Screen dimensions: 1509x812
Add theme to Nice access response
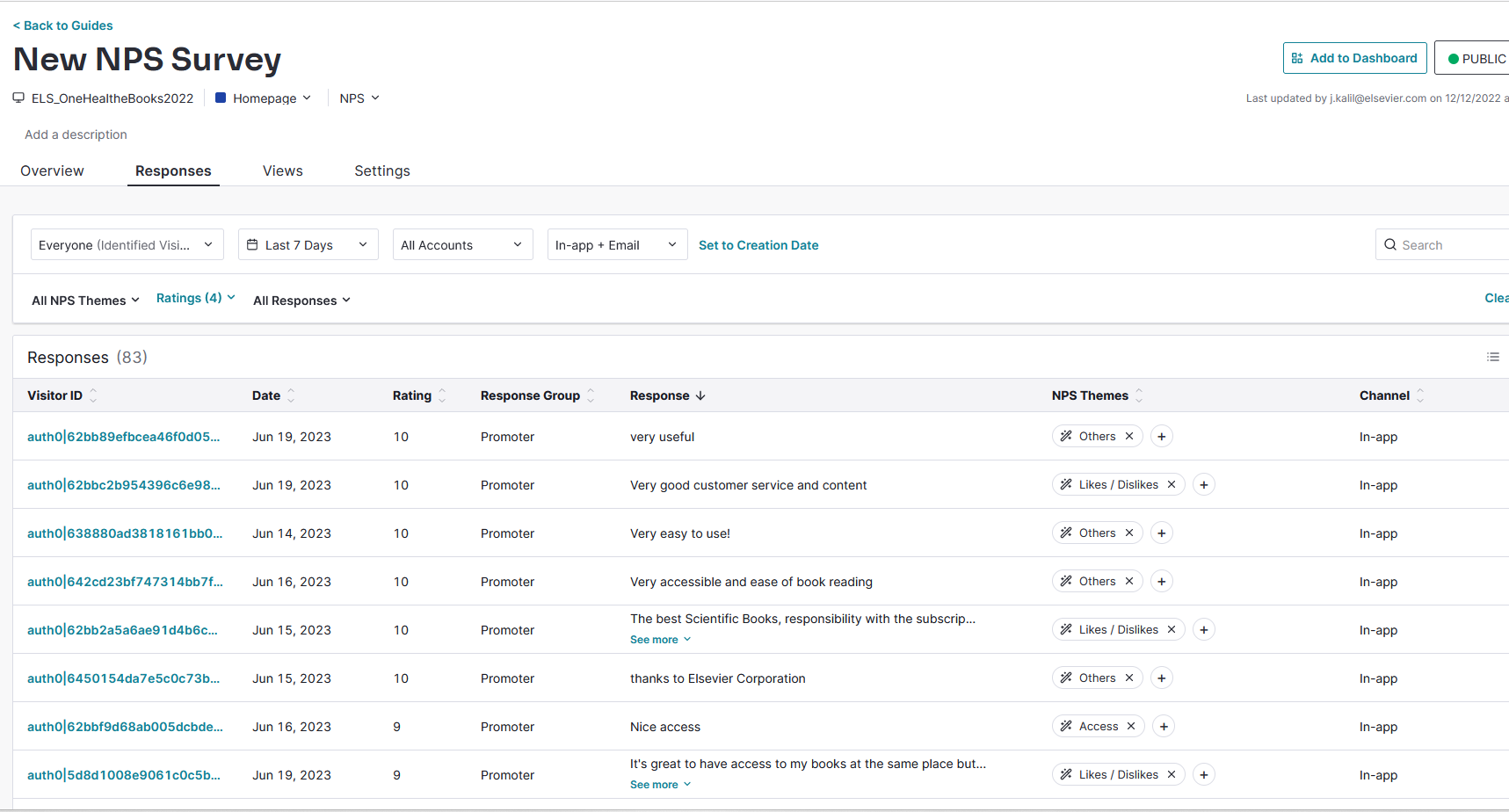[1164, 727]
